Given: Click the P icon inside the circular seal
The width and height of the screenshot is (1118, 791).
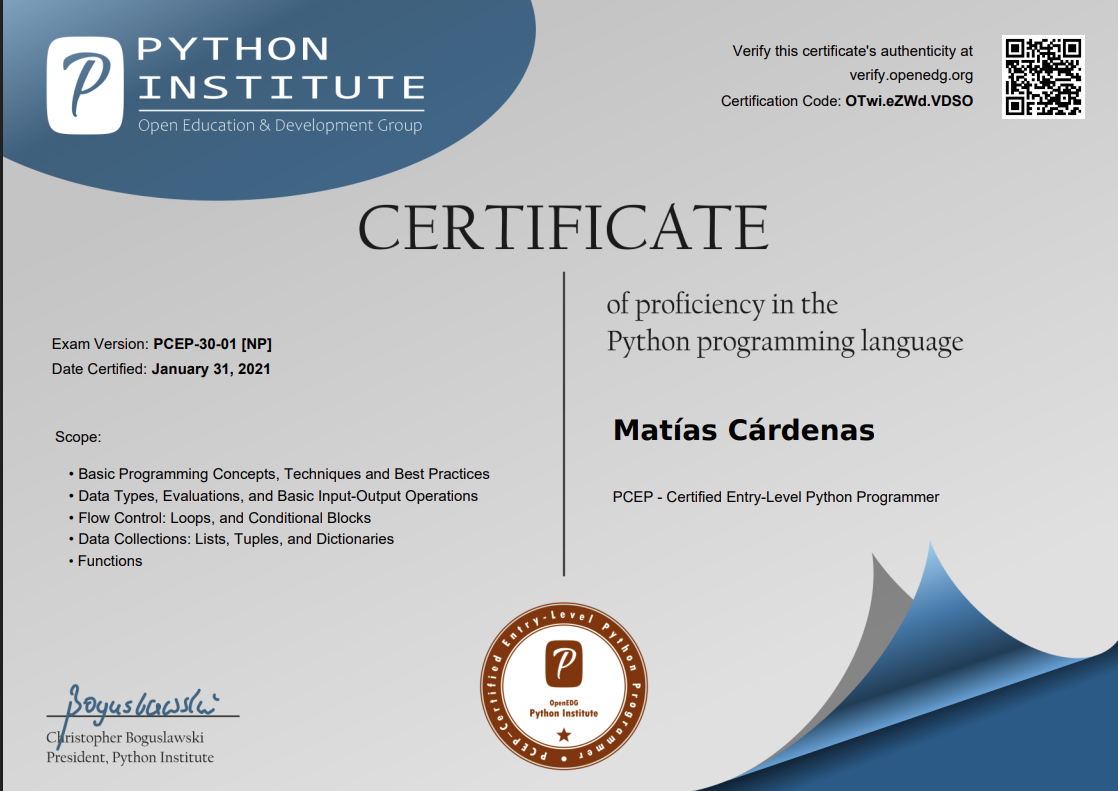Looking at the screenshot, I should pyautogui.click(x=563, y=662).
